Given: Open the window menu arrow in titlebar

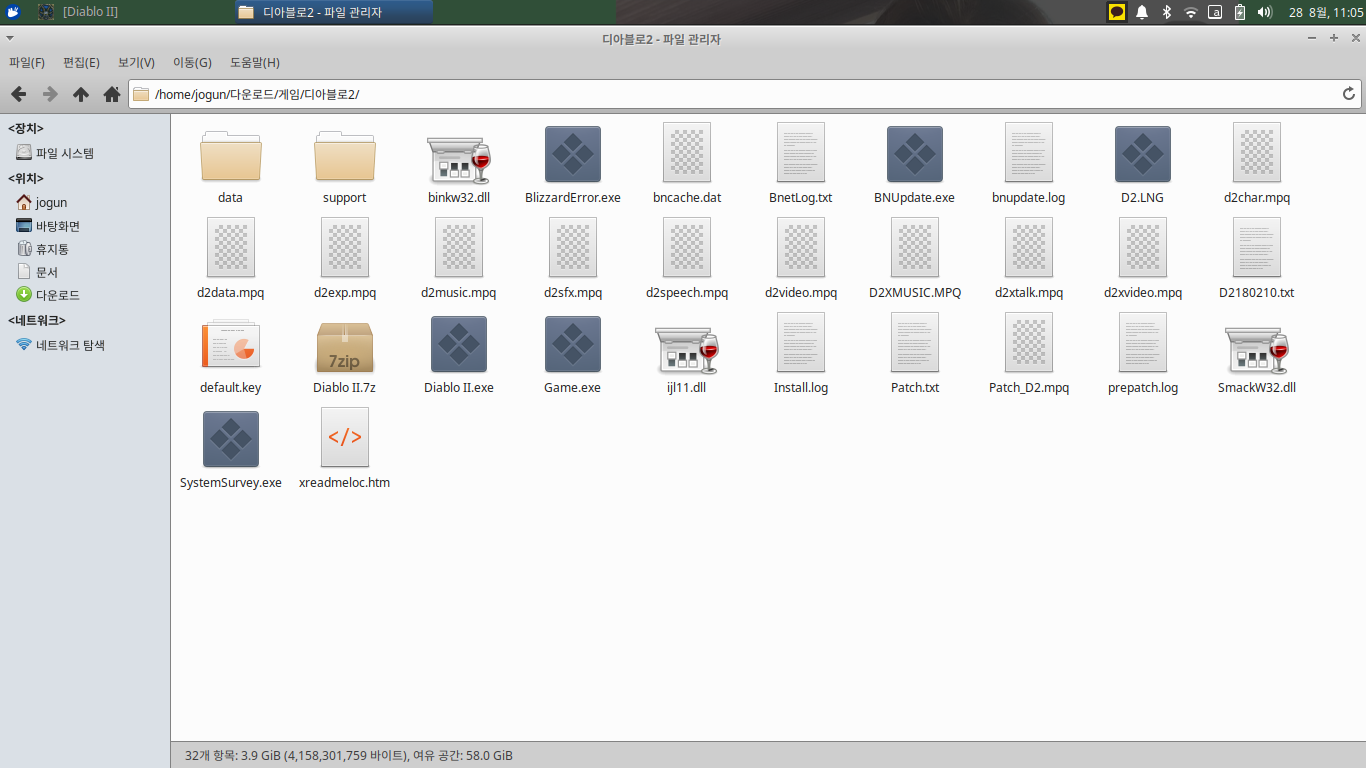Looking at the screenshot, I should tap(10, 37).
